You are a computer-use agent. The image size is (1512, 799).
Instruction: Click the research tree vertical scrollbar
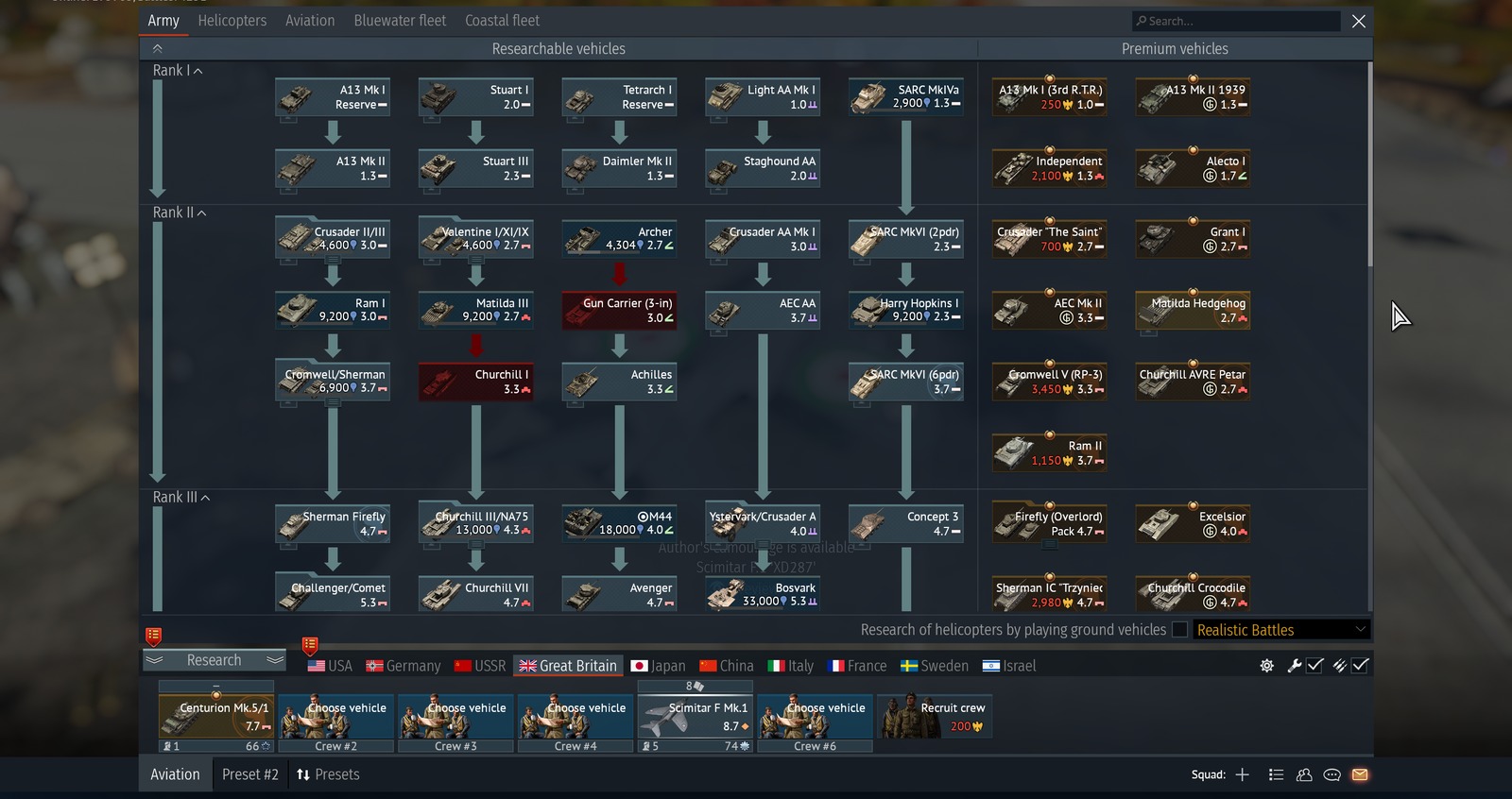(x=1369, y=165)
